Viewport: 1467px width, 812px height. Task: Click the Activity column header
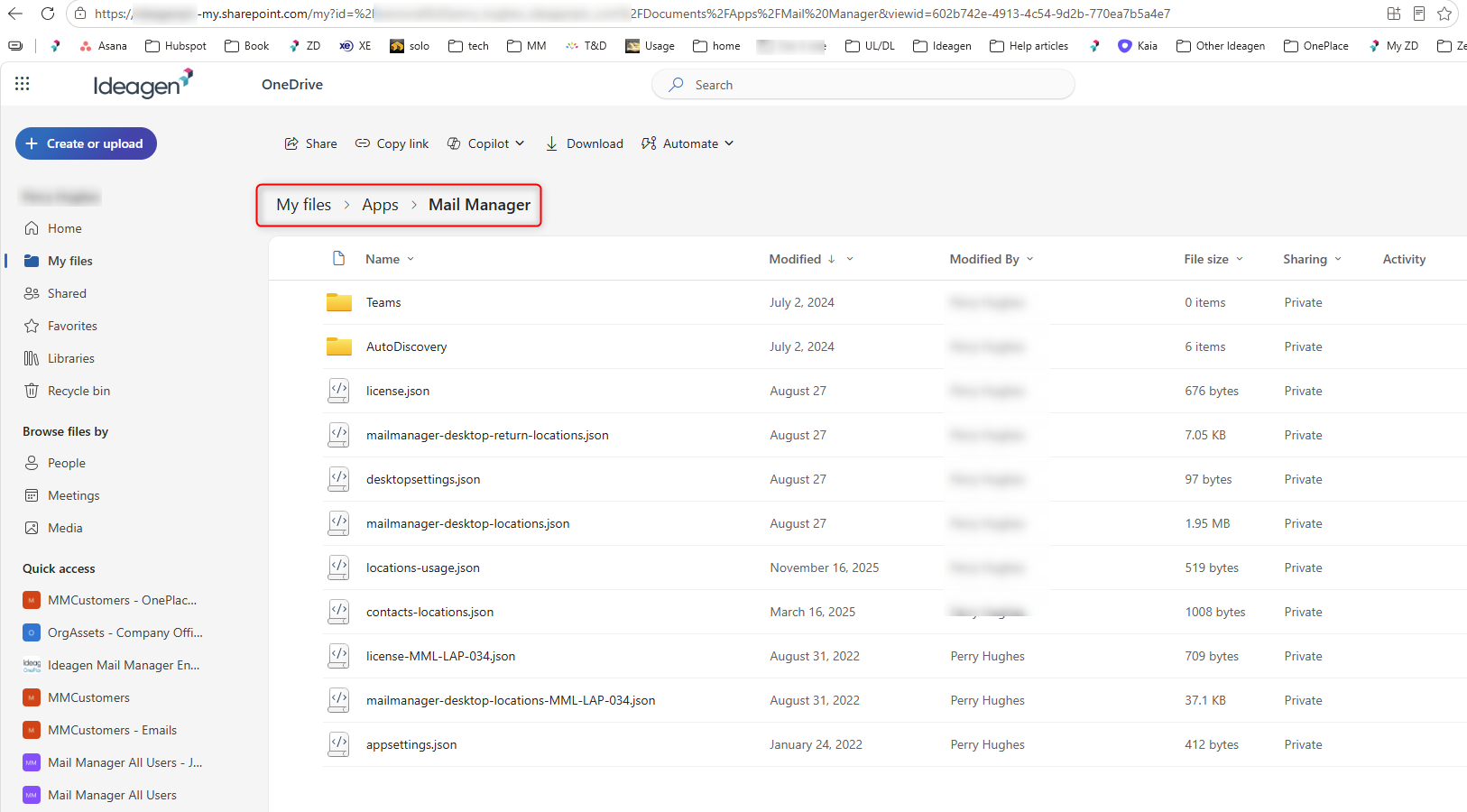pos(1404,259)
